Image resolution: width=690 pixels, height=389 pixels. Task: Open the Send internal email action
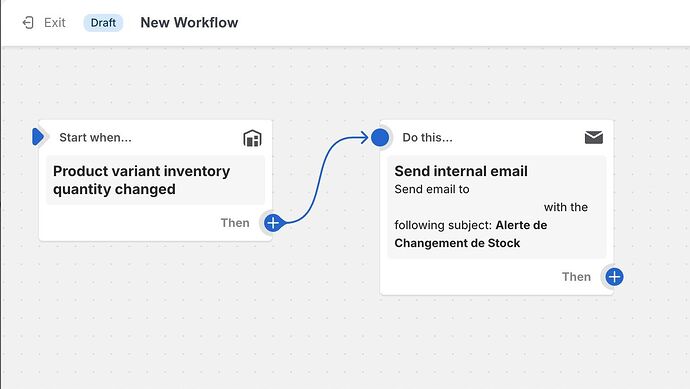pyautogui.click(x=496, y=207)
